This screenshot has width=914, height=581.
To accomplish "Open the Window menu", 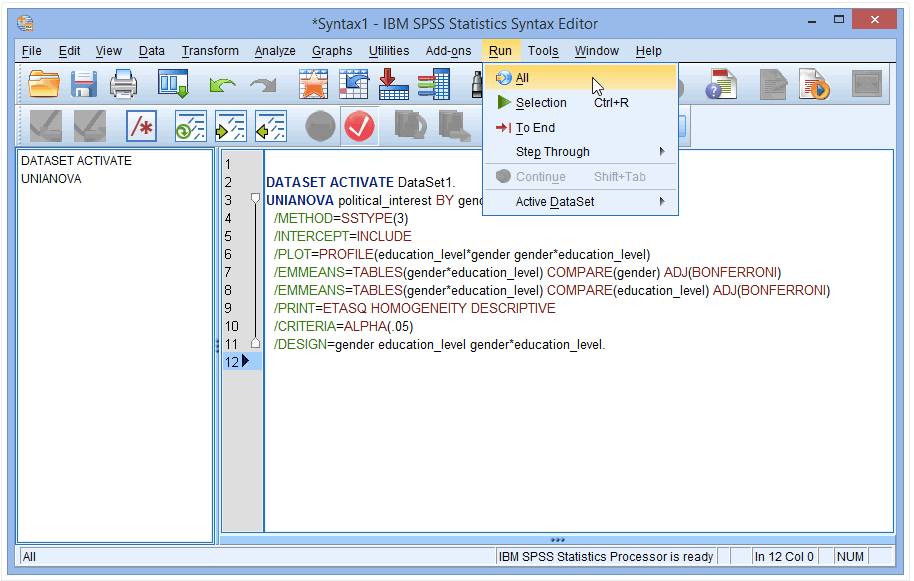I will point(596,51).
